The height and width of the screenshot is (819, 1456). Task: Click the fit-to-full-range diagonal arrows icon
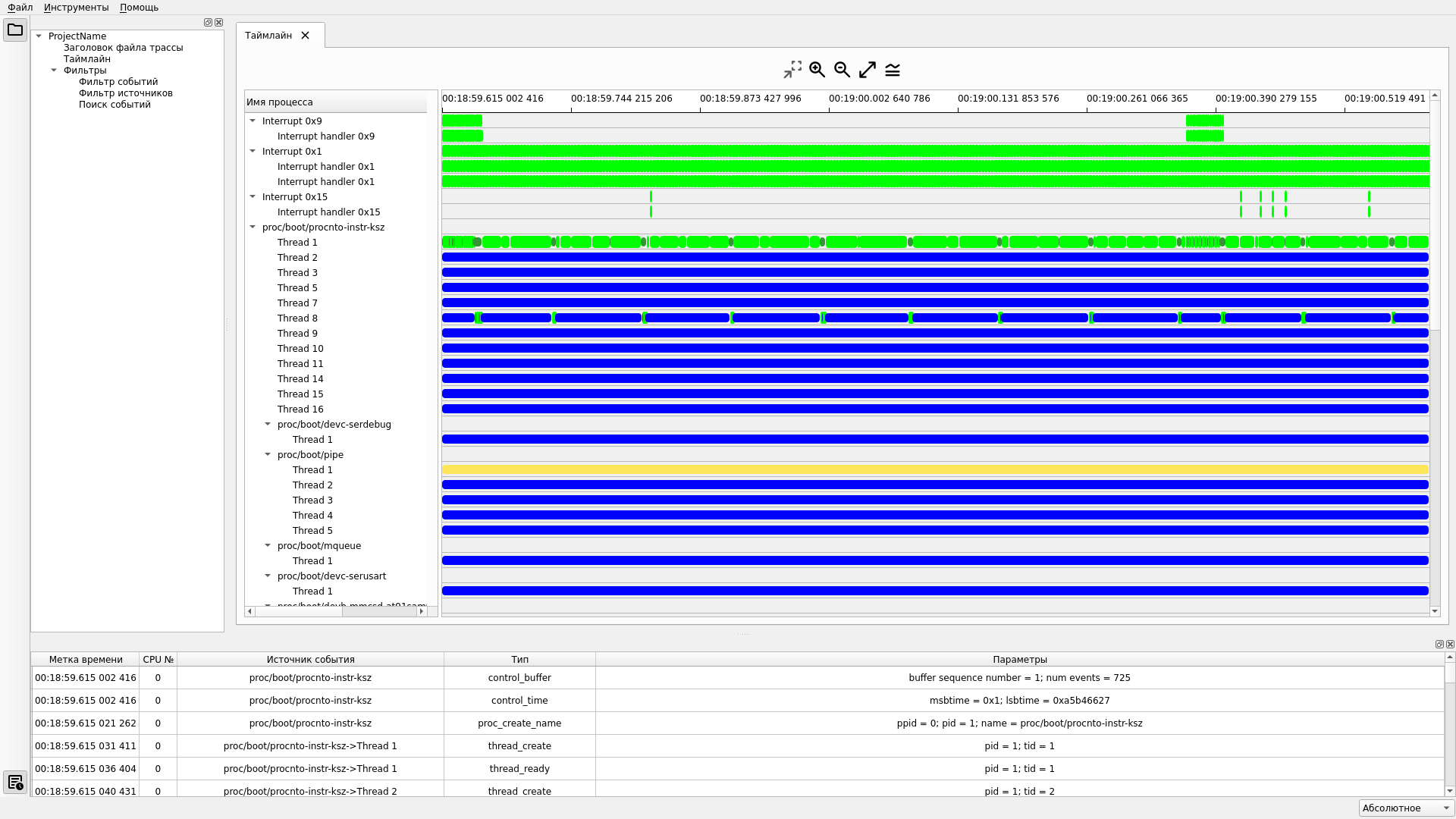tap(867, 70)
